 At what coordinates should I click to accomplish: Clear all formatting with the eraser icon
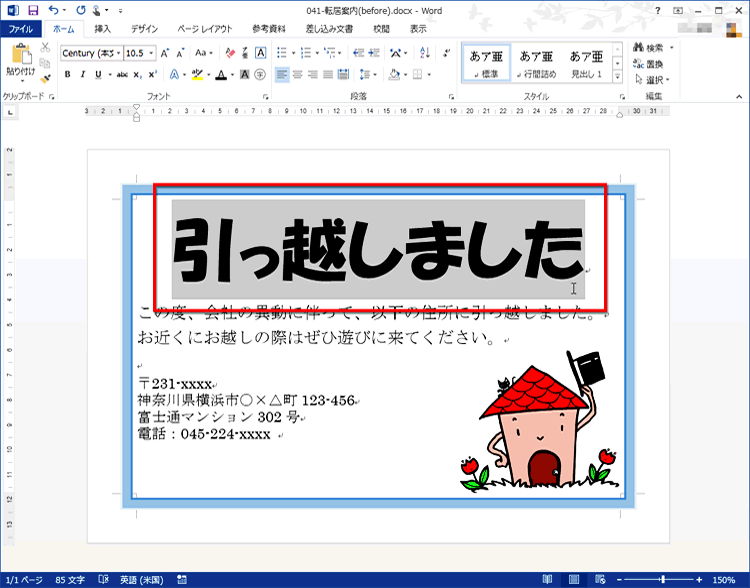(x=230, y=53)
